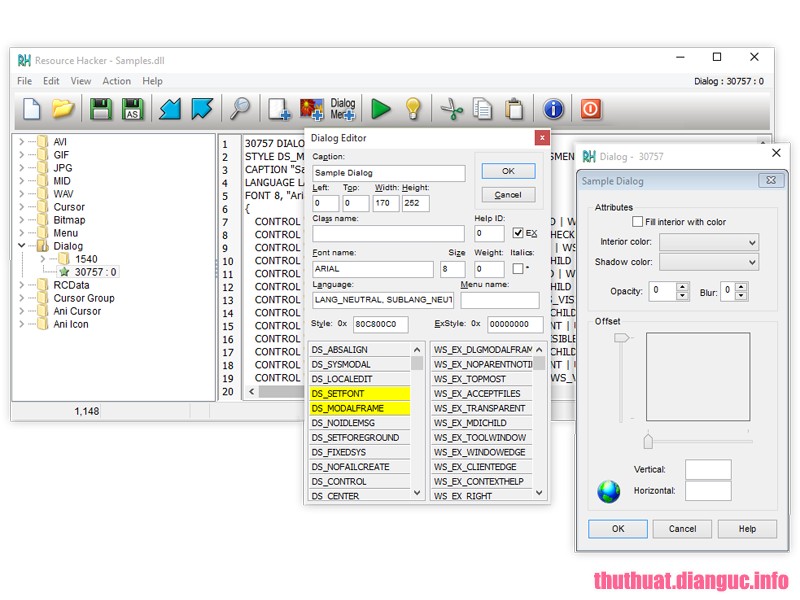Click the Style hex field 80C800C0
This screenshot has height=600, width=800.
(x=381, y=324)
